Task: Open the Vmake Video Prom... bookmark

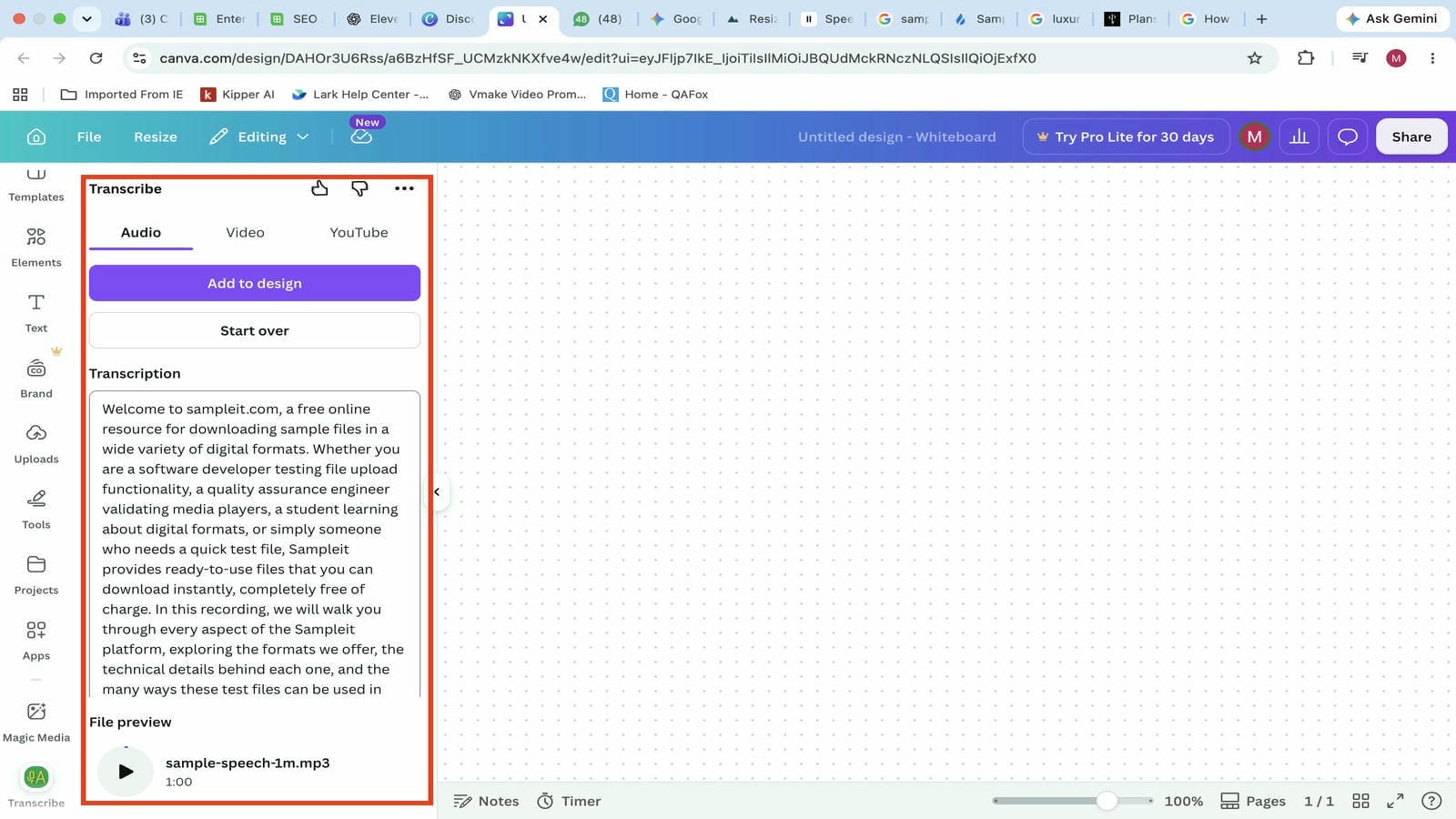Action: [517, 94]
